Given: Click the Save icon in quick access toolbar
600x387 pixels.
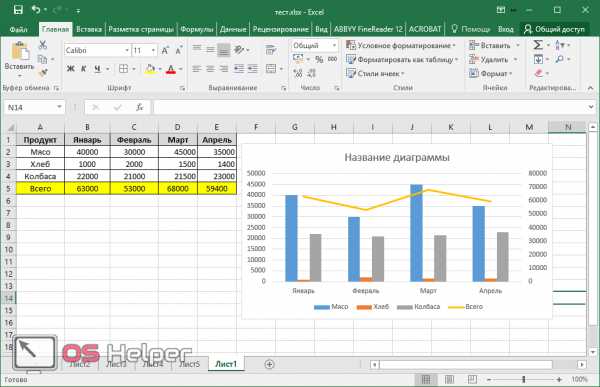Looking at the screenshot, I should 18,10.
